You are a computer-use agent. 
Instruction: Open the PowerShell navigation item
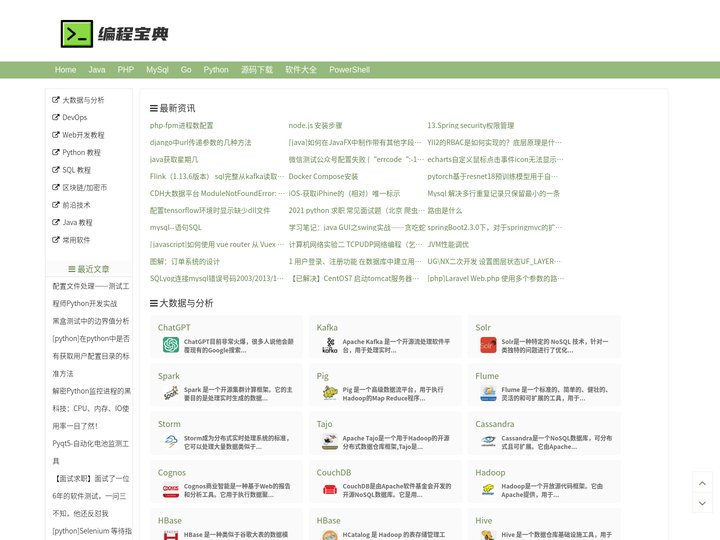[349, 70]
